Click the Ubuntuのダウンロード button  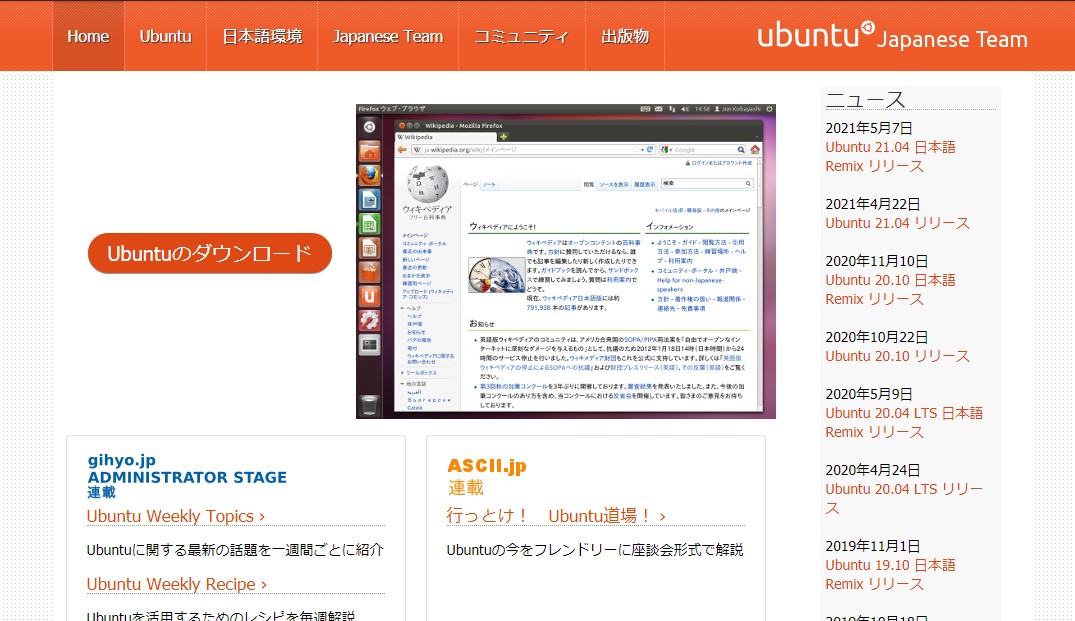(210, 254)
